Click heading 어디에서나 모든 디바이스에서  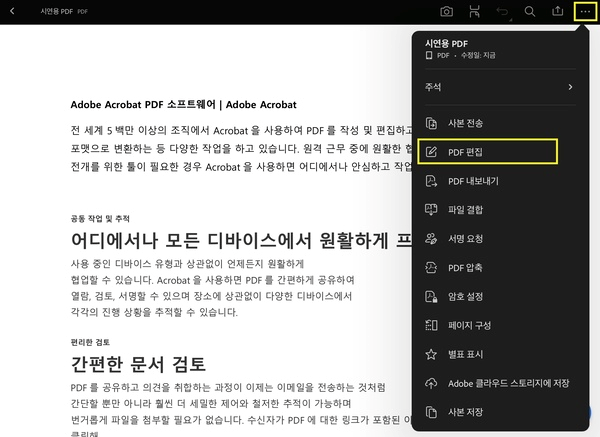pyautogui.click(x=241, y=240)
